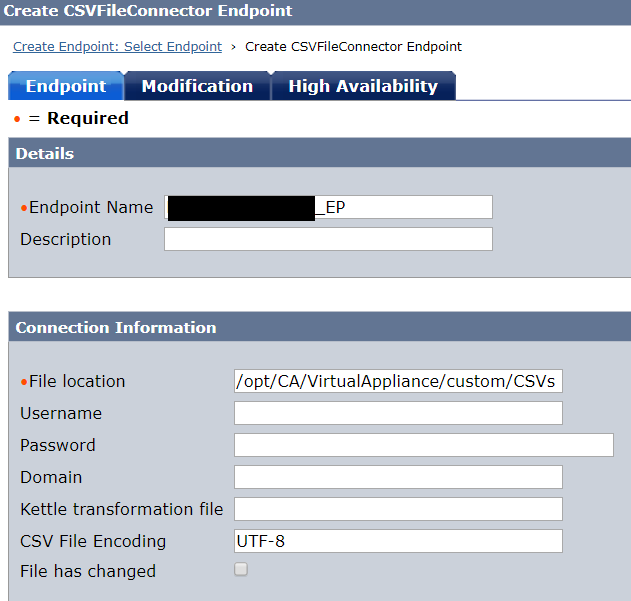Click the Create CSVFileConnector Endpoint breadcrumb text
The height and width of the screenshot is (601, 631).
(x=353, y=47)
